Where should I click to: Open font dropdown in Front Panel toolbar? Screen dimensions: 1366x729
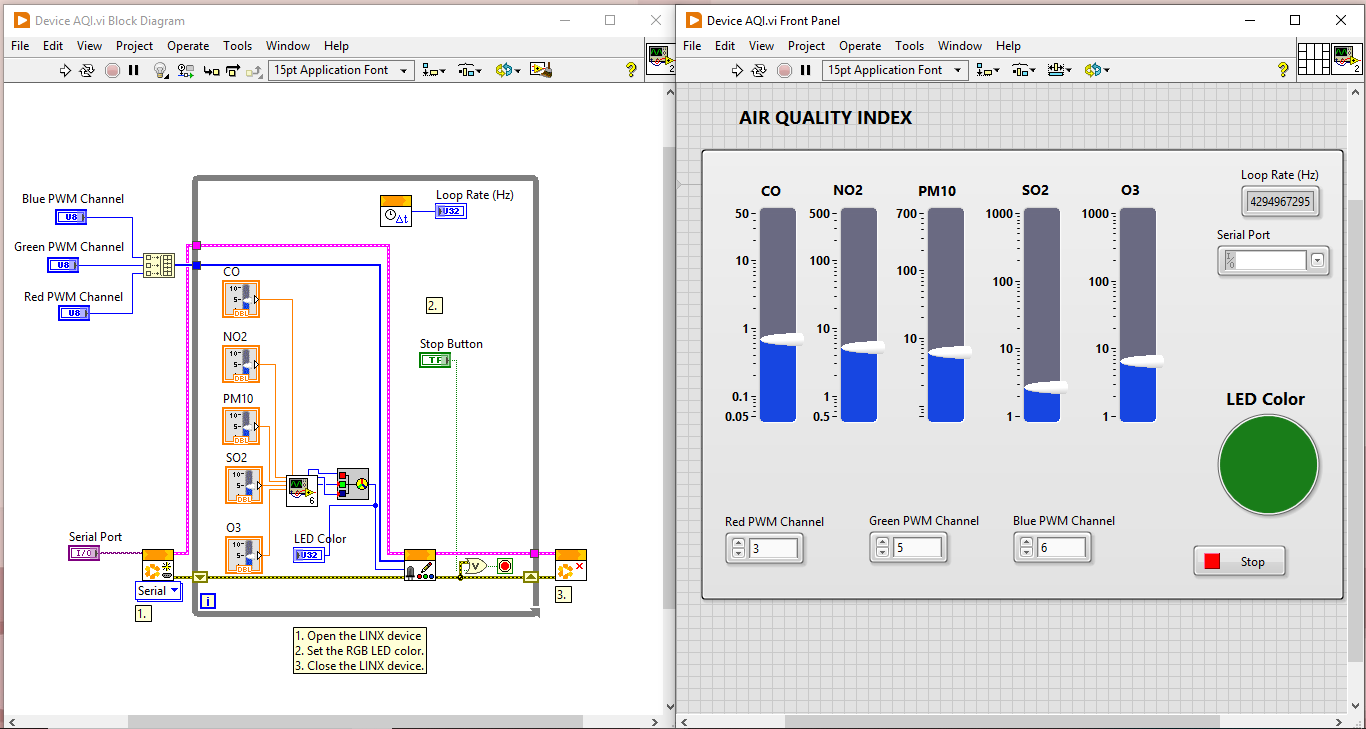[895, 70]
